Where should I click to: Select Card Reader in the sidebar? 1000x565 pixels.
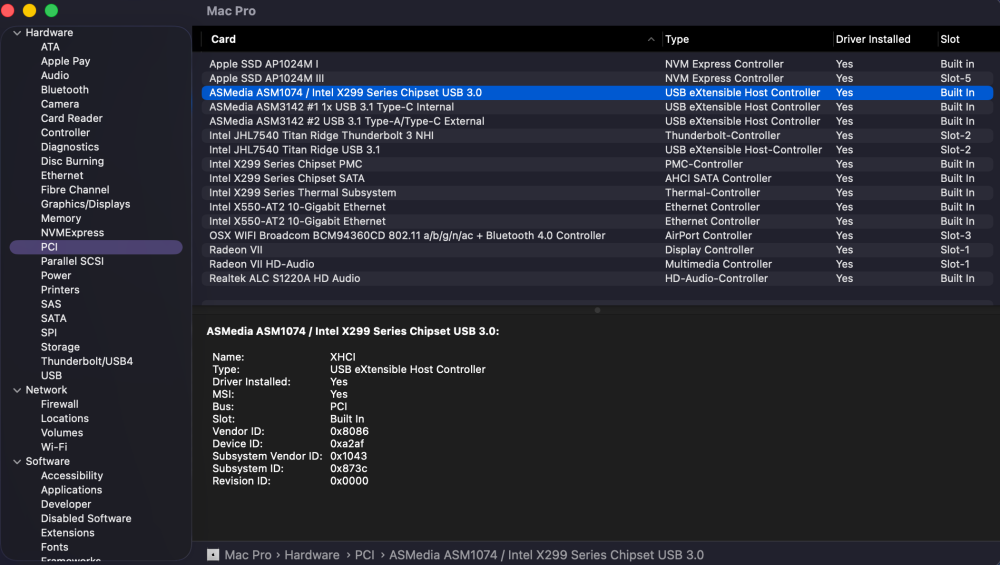point(71,119)
